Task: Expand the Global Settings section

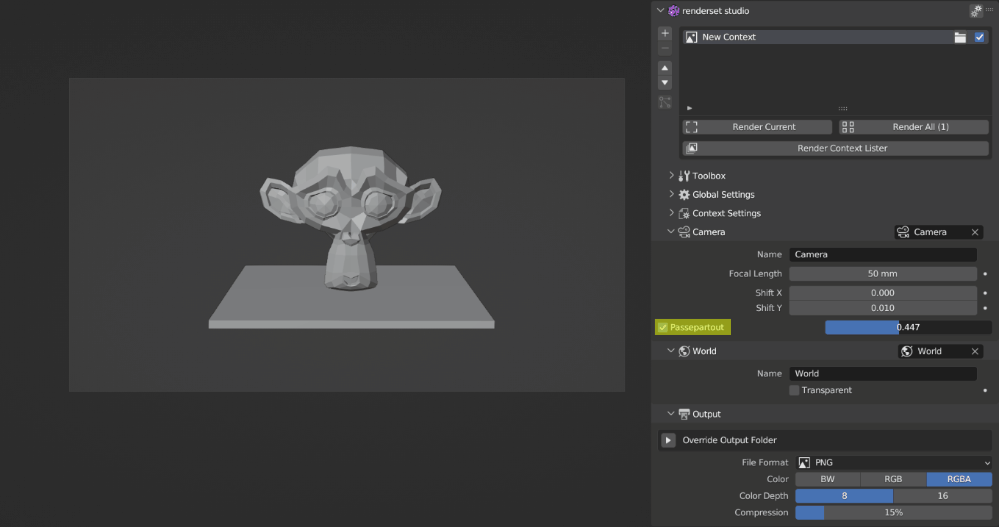Action: (672, 195)
